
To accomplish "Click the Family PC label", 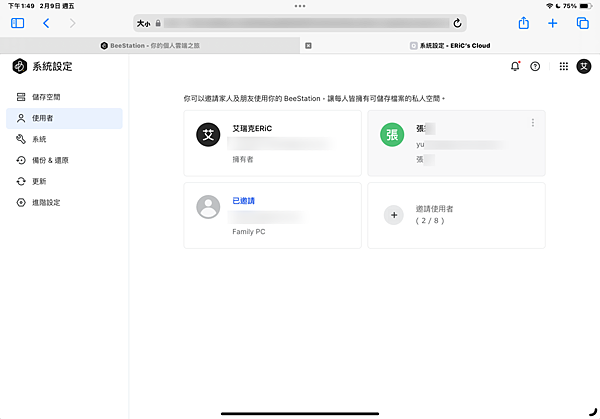I will click(249, 232).
